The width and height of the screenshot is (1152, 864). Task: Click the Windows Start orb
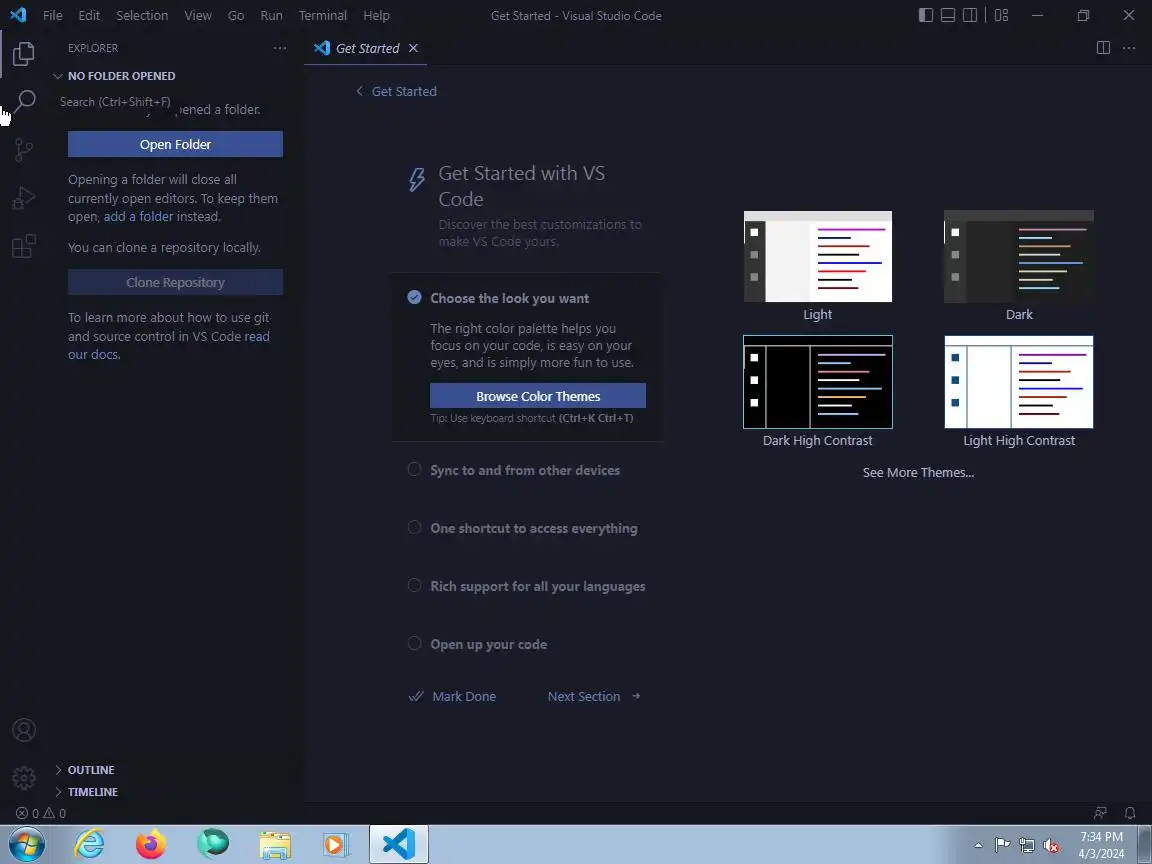click(26, 844)
